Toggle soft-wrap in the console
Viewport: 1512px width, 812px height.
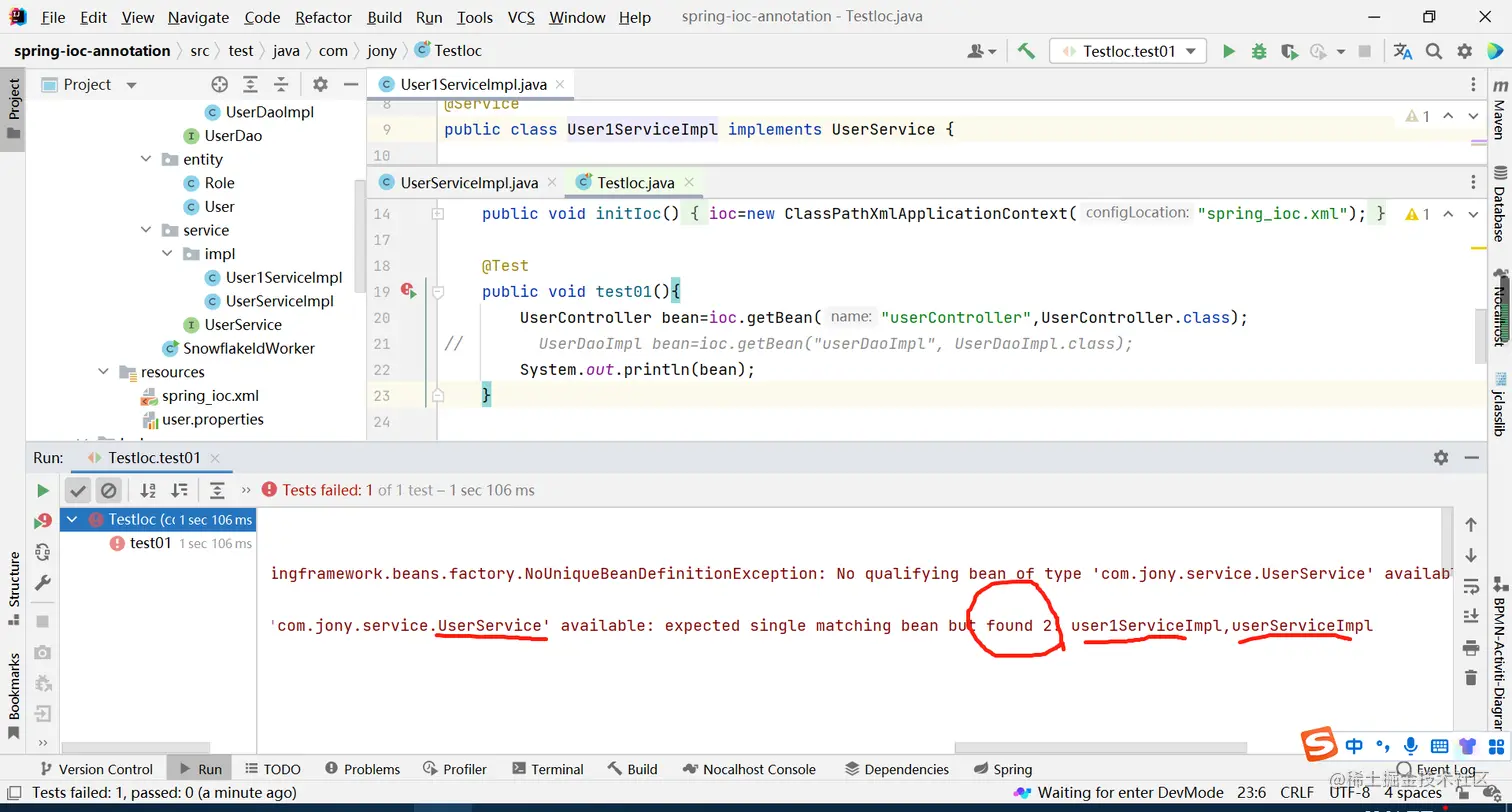pyautogui.click(x=1471, y=586)
